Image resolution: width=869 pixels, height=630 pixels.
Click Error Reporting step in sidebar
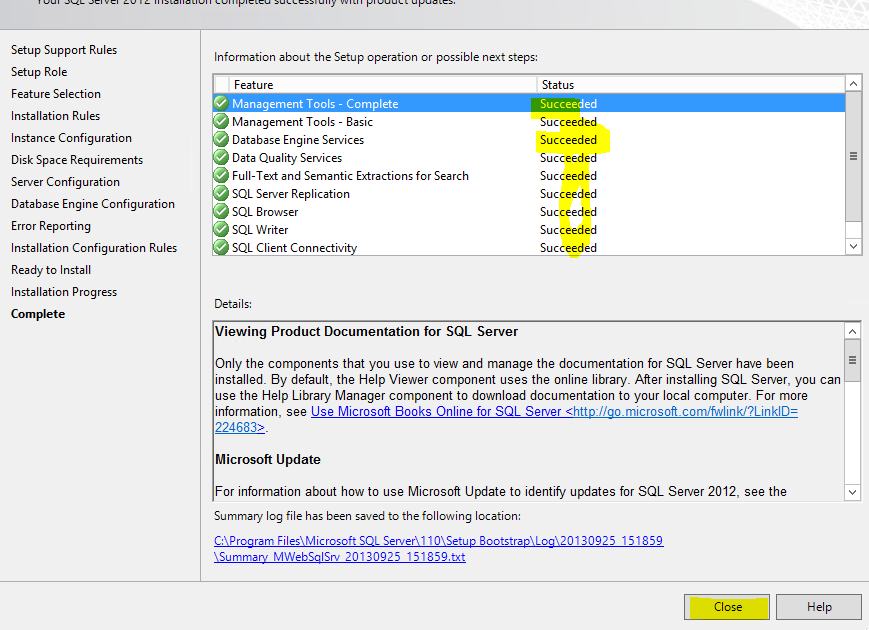[x=50, y=226]
